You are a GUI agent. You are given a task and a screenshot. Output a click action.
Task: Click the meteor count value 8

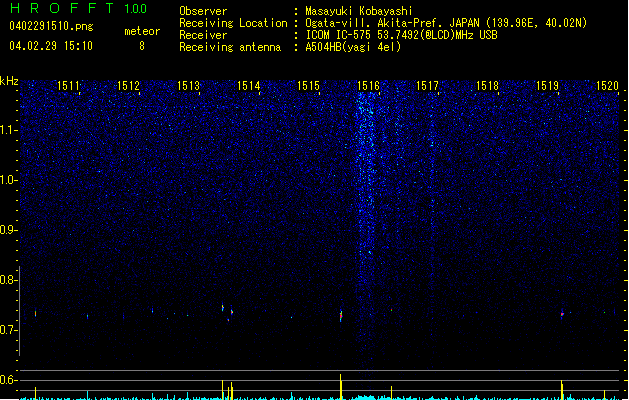[142, 46]
